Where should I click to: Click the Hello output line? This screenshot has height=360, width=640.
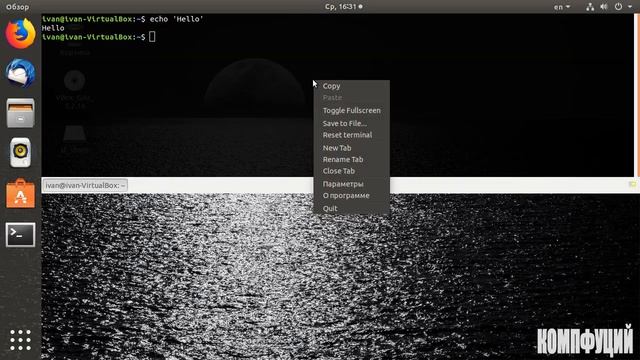click(53, 28)
